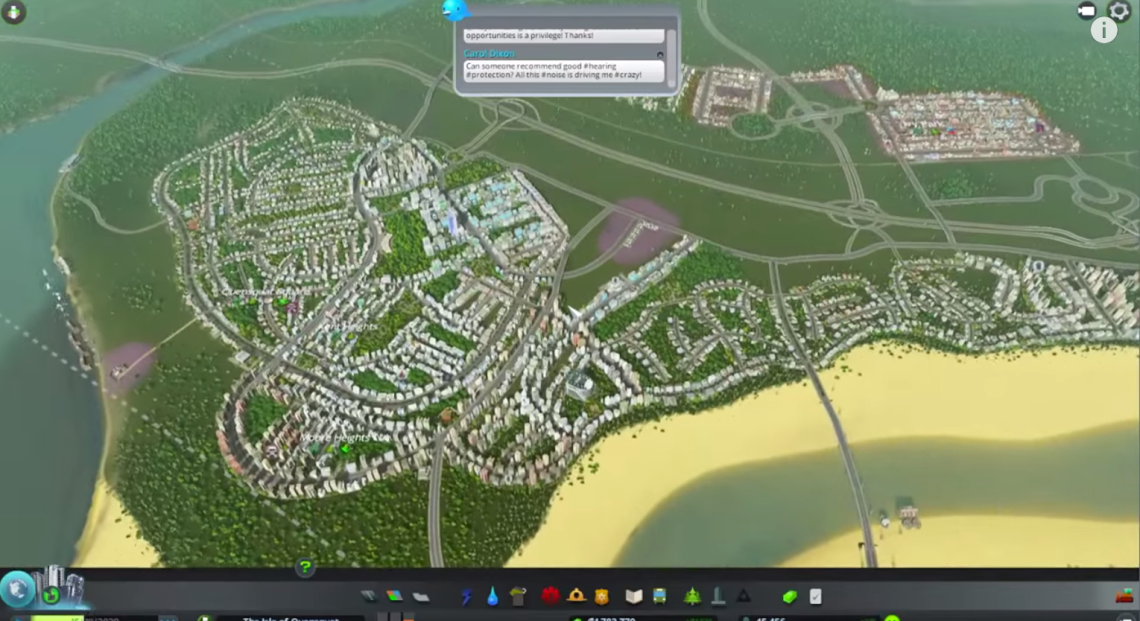Viewport: 1140px width, 621px height.
Task: Click the 'opportunities is a privilege' chirp
Action: [563, 36]
